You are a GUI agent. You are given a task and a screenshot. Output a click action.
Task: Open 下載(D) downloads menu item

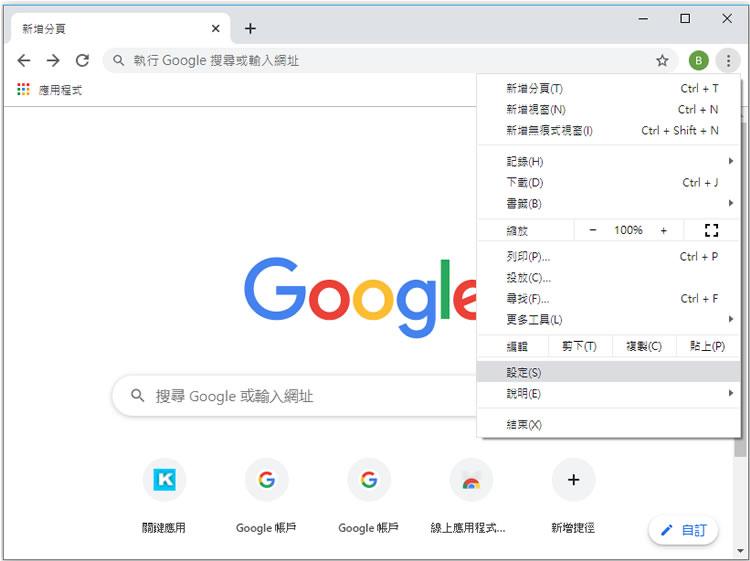pyautogui.click(x=608, y=183)
